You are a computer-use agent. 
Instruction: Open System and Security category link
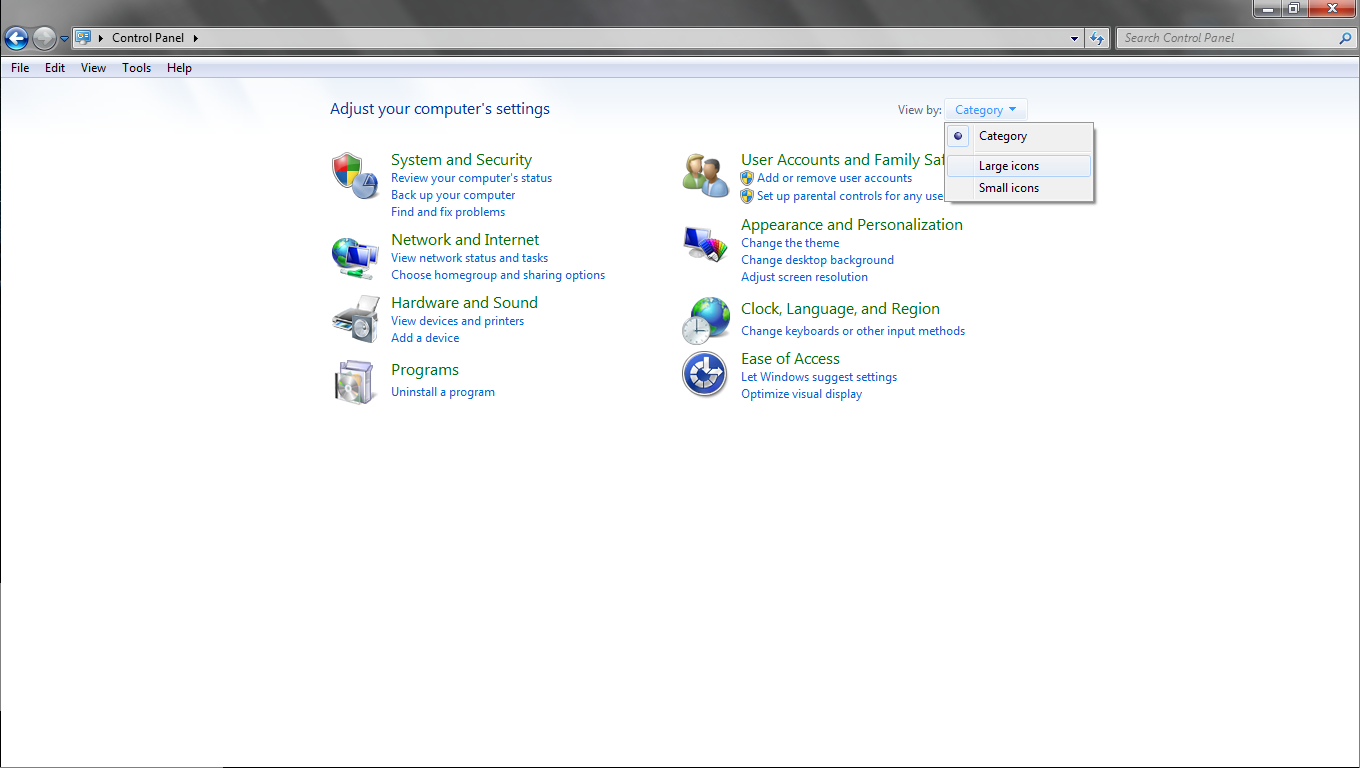[461, 160]
